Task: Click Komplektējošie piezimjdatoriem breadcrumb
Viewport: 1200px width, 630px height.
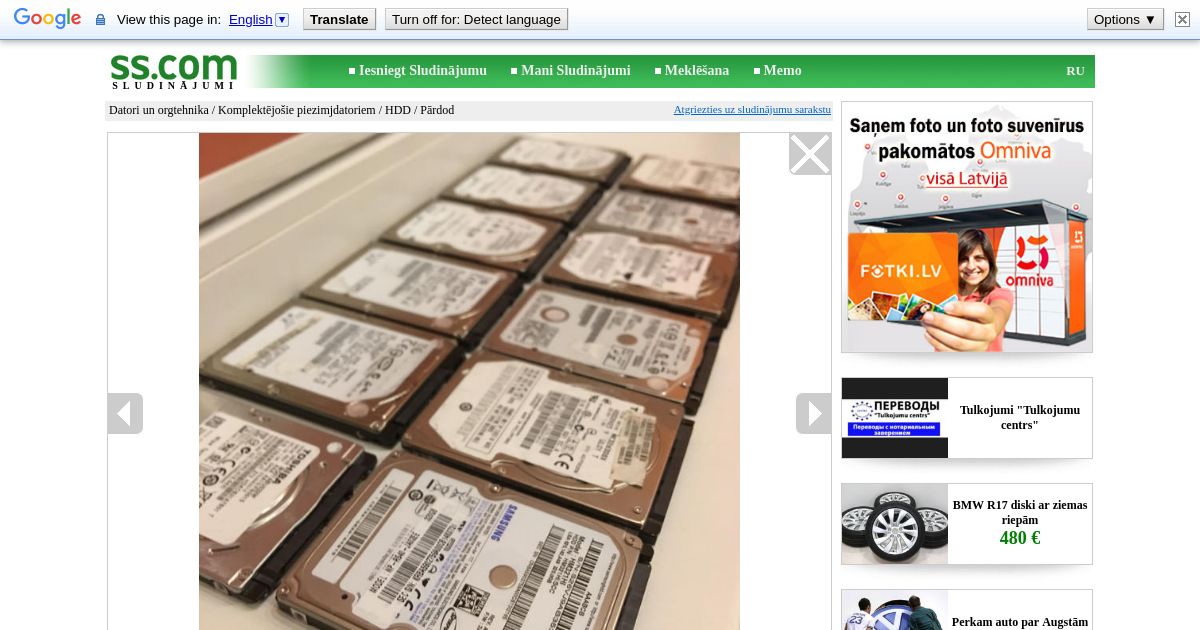Action: pos(297,110)
